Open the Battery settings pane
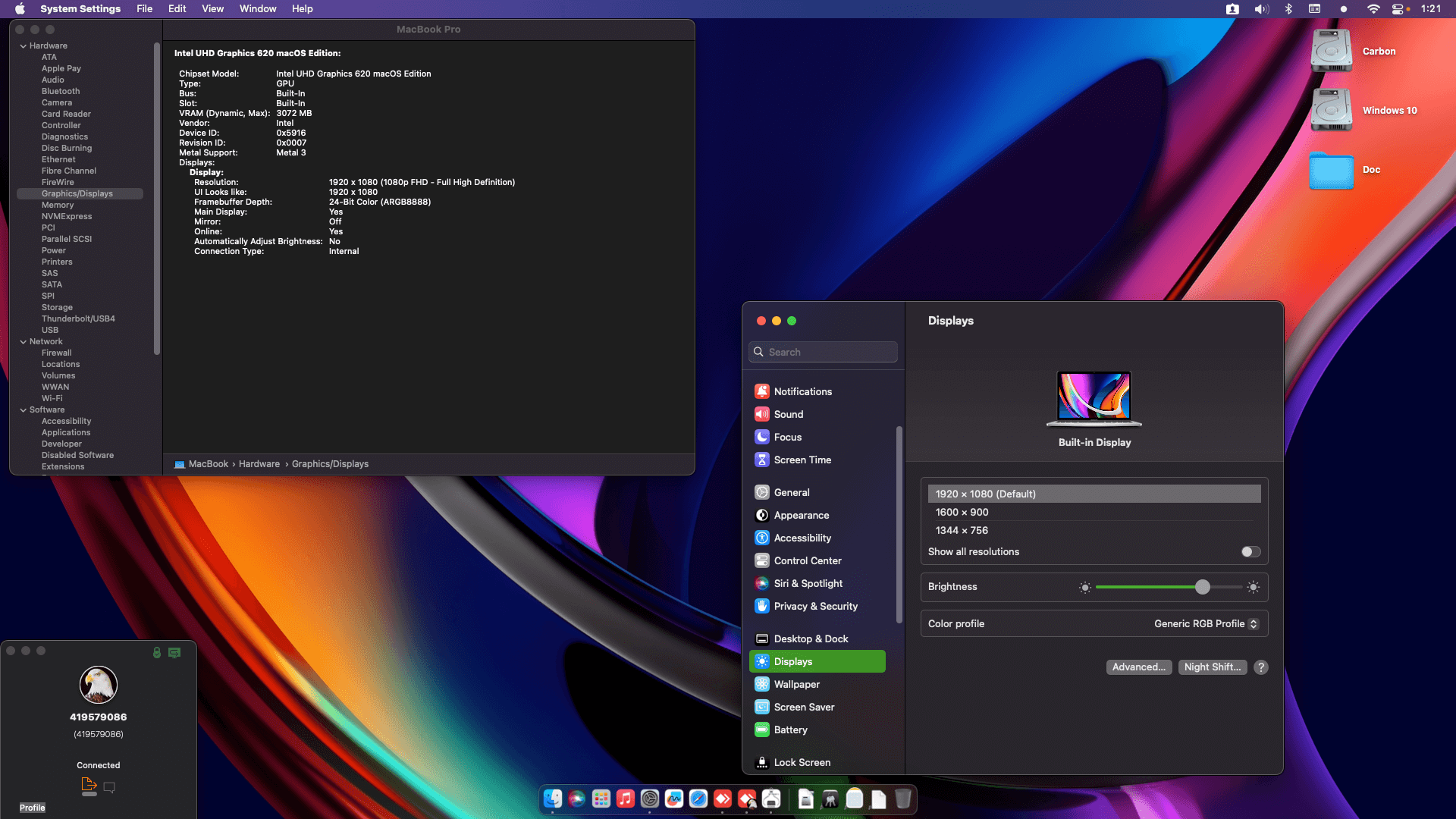This screenshot has width=1456, height=819. point(790,730)
